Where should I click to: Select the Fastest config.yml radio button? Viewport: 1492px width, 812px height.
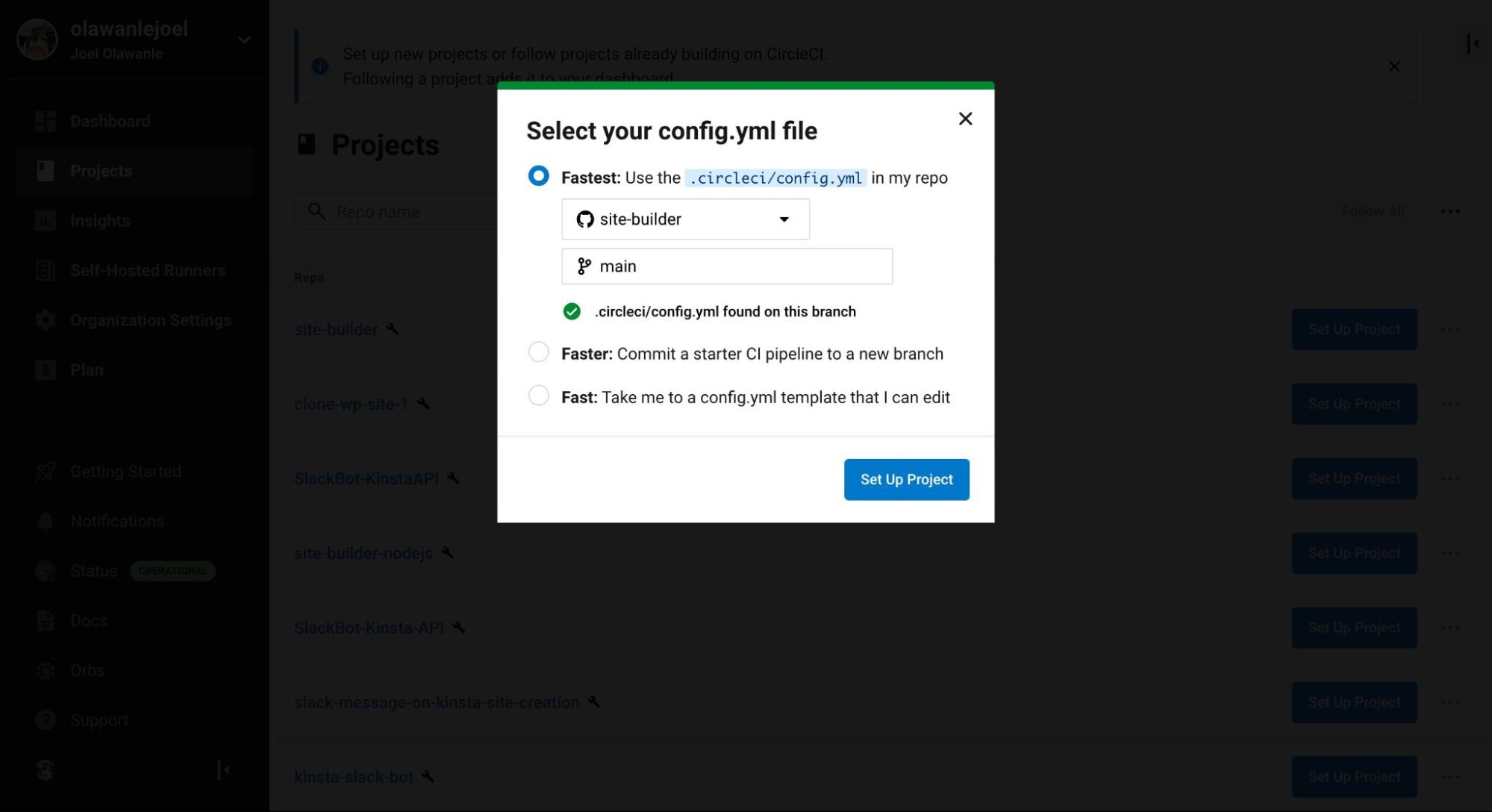click(x=538, y=176)
